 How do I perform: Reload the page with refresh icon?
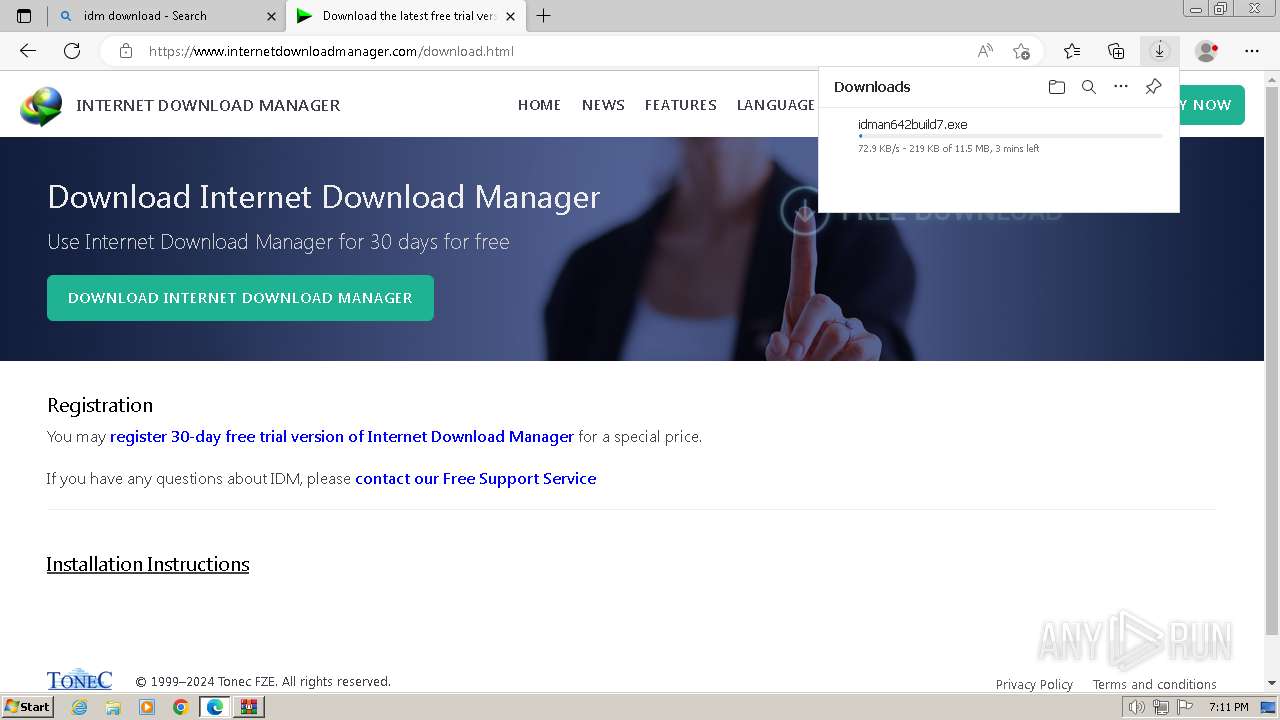72,51
